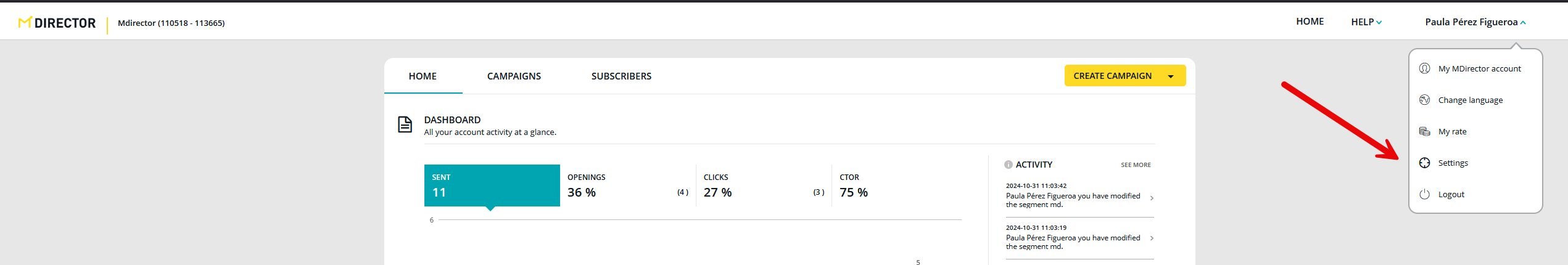The image size is (1568, 265).
Task: Select the Sent 11 statistics tile
Action: pyautogui.click(x=492, y=185)
